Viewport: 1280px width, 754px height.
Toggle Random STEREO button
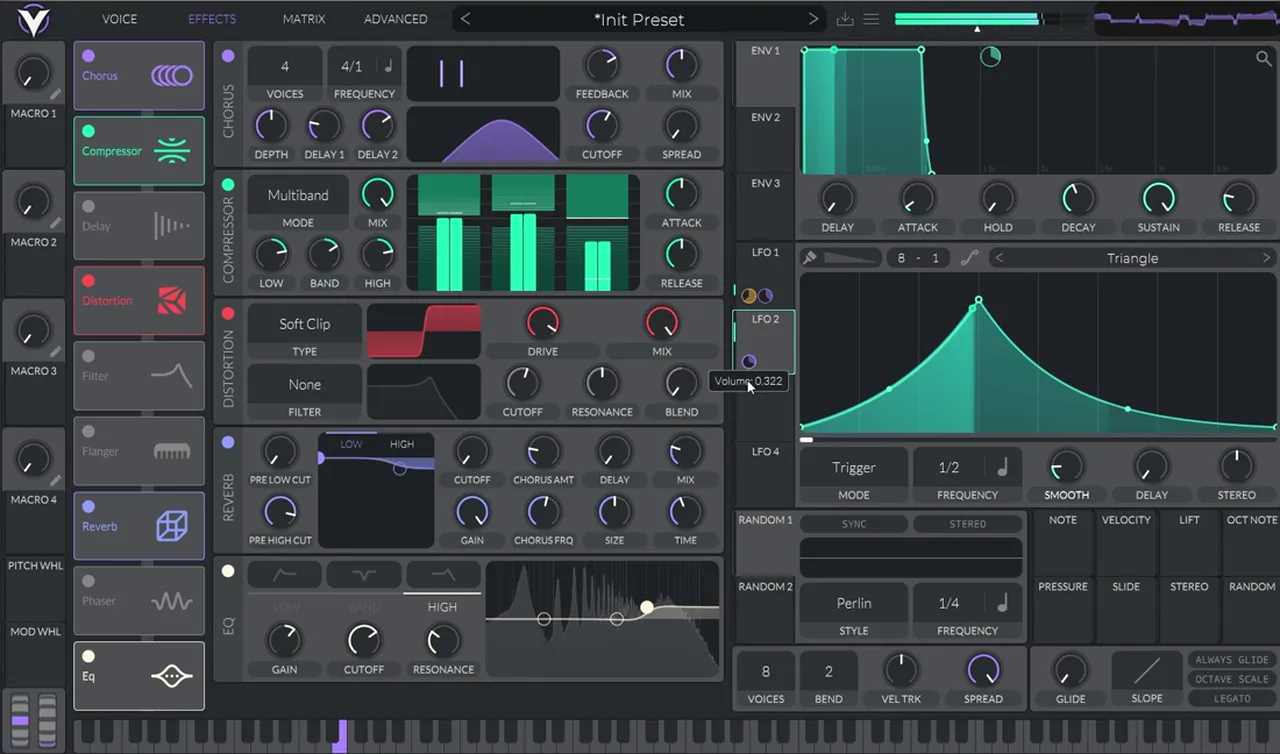(967, 524)
